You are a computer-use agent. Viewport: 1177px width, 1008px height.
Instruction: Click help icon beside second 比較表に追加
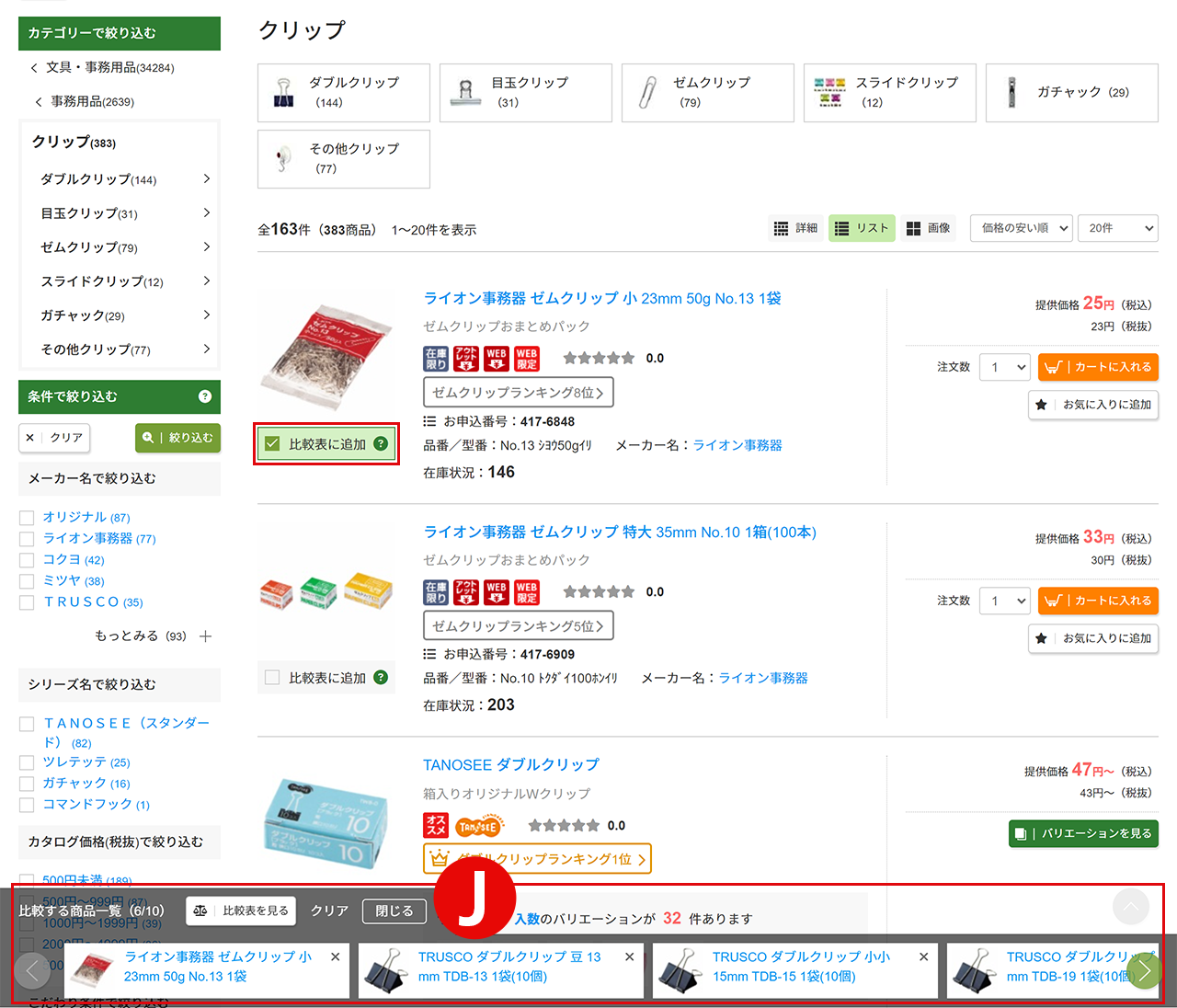[x=381, y=677]
